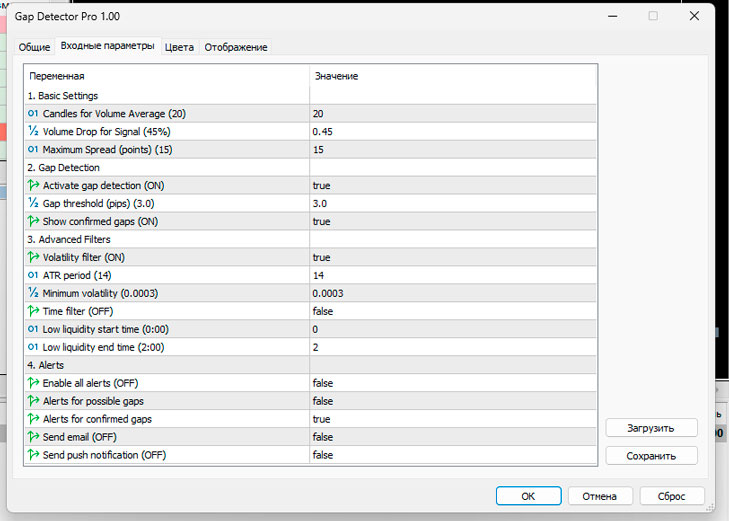
Task: Click the boolean icon beside Alerts for possible gaps
Action: [x=33, y=401]
